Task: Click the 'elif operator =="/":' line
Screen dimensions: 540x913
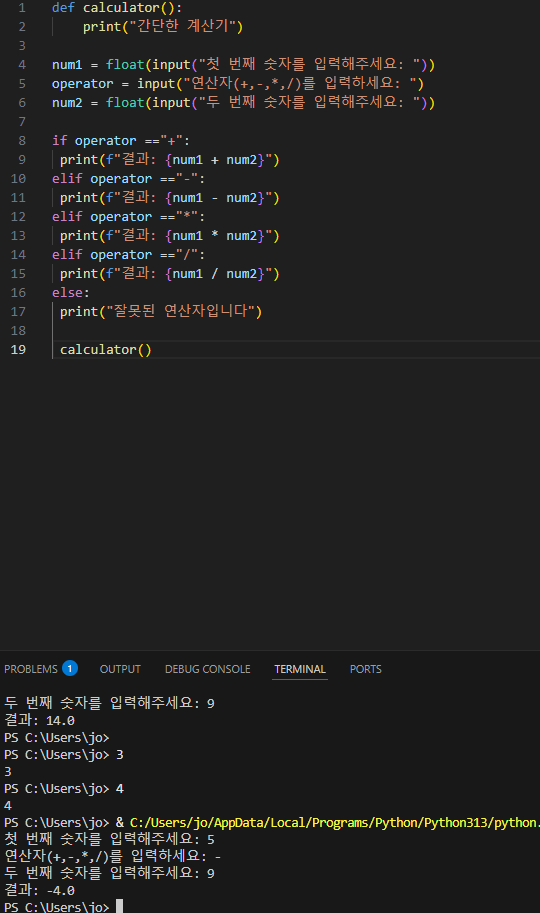Action: point(128,254)
